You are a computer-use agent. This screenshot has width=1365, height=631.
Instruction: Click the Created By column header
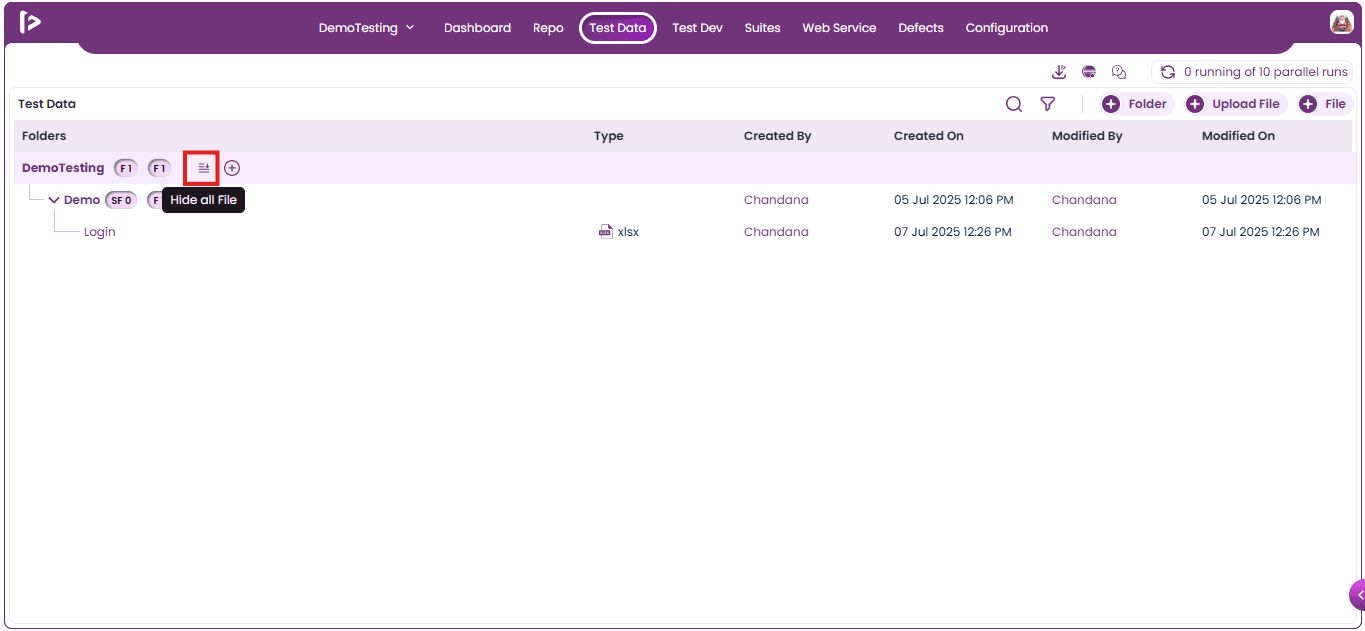[777, 136]
